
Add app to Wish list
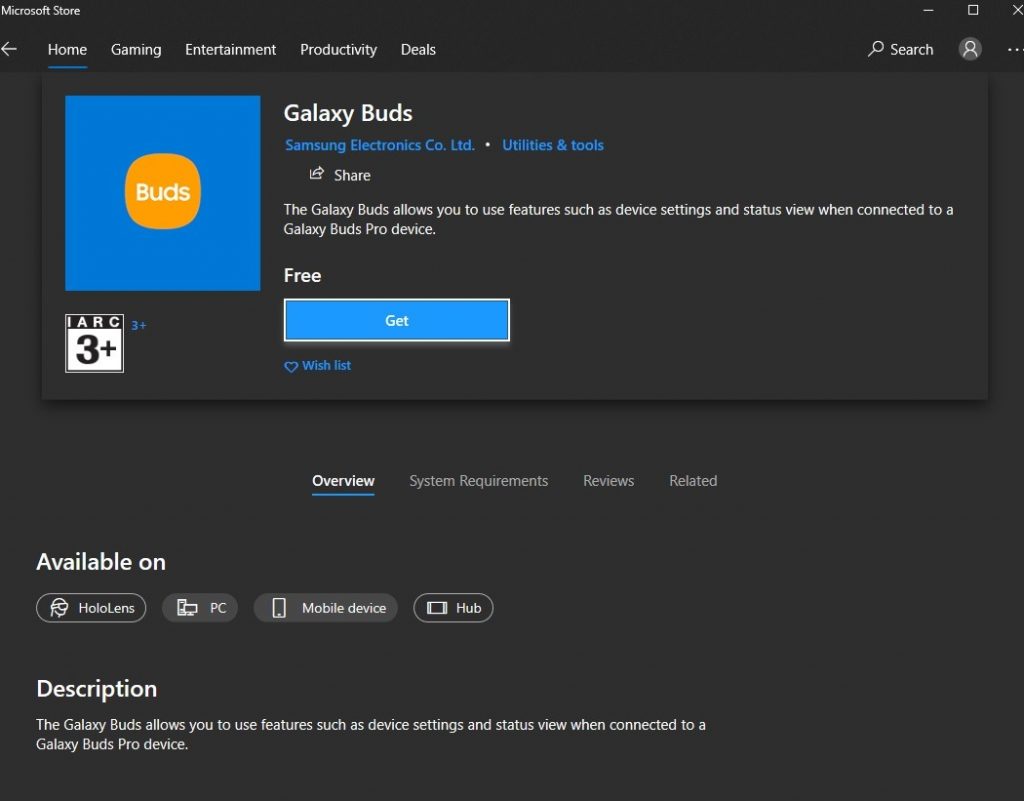click(317, 366)
